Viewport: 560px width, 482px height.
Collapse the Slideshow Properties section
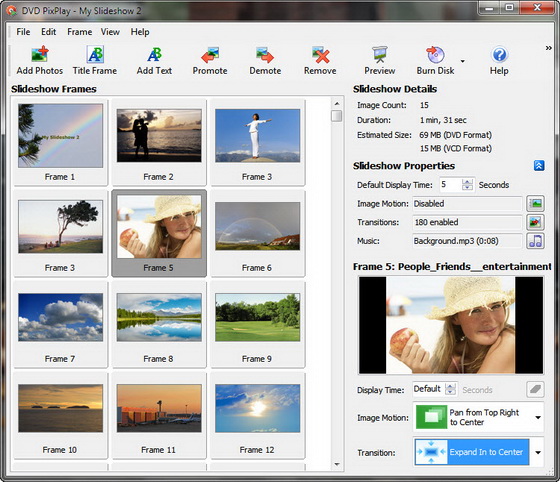pos(539,166)
